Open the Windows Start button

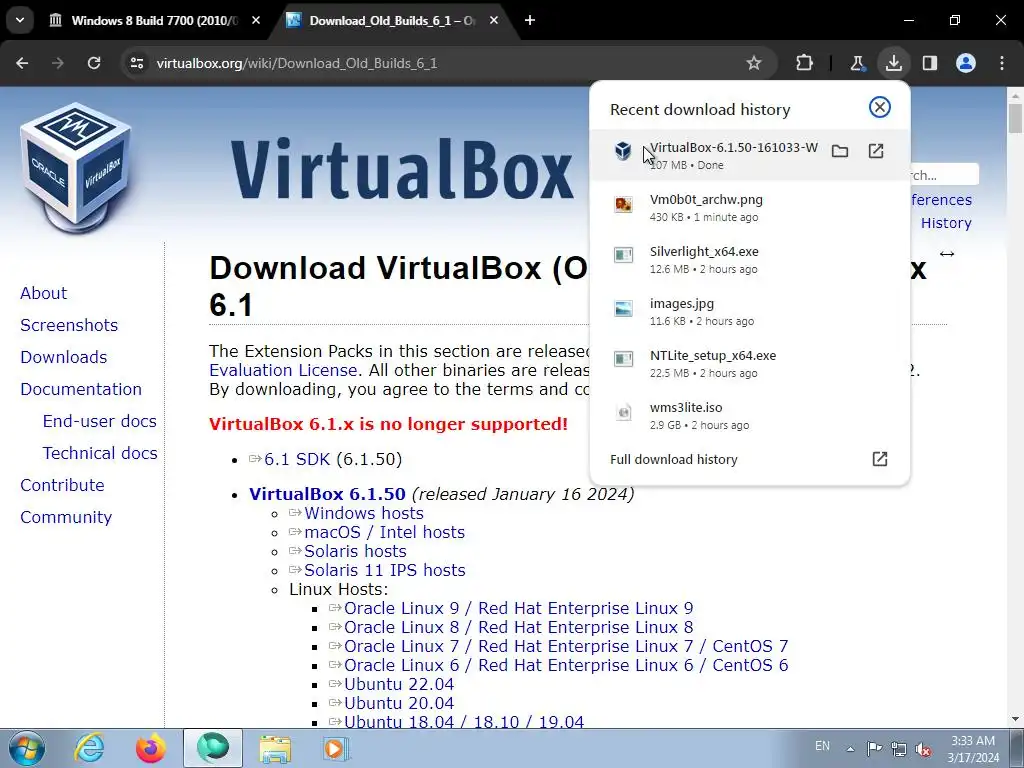[x=27, y=748]
